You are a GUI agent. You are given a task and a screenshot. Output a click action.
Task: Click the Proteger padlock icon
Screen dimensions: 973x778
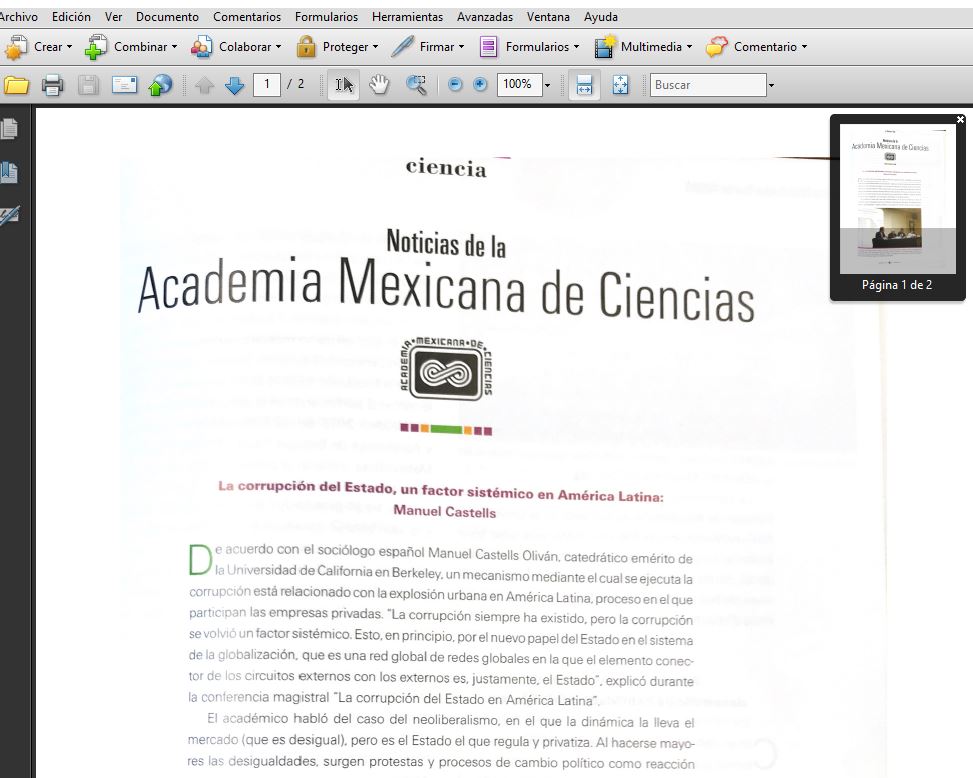click(306, 47)
